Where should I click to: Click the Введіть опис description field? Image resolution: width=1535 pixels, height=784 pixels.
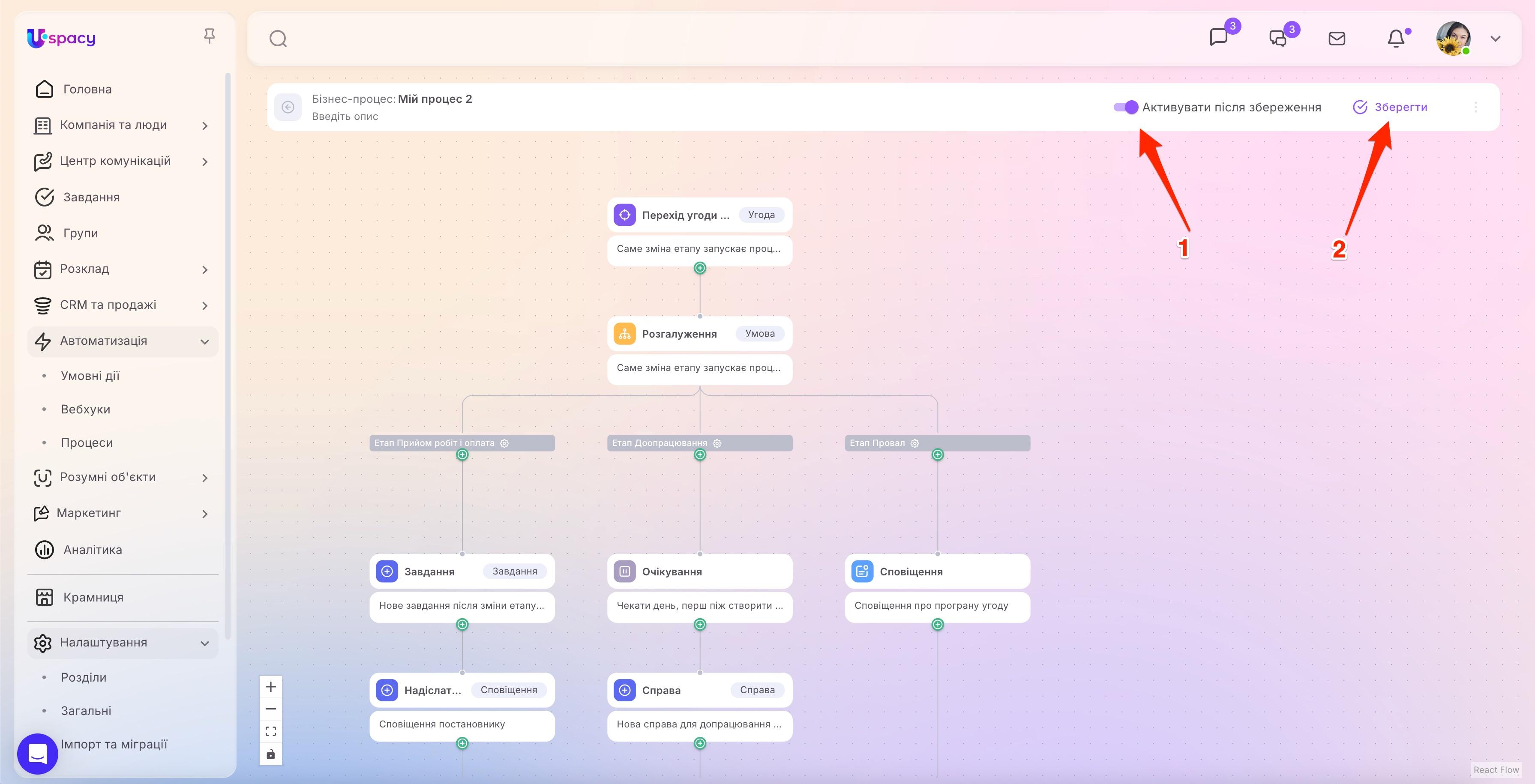point(345,116)
